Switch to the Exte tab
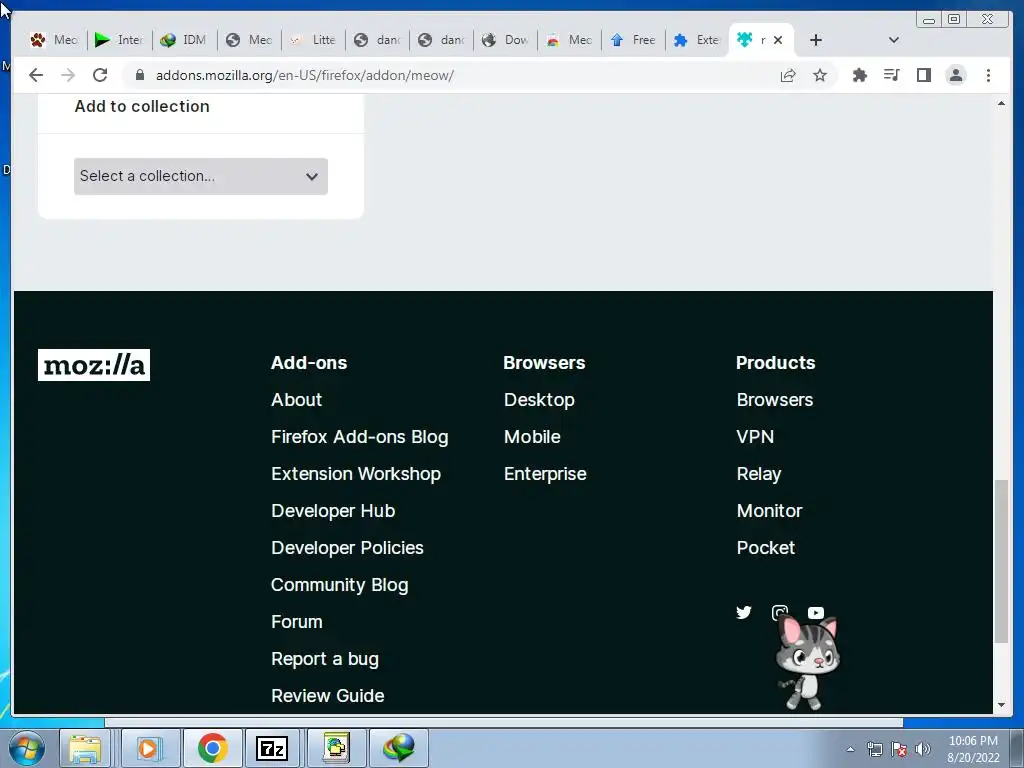This screenshot has height=768, width=1024. click(697, 40)
